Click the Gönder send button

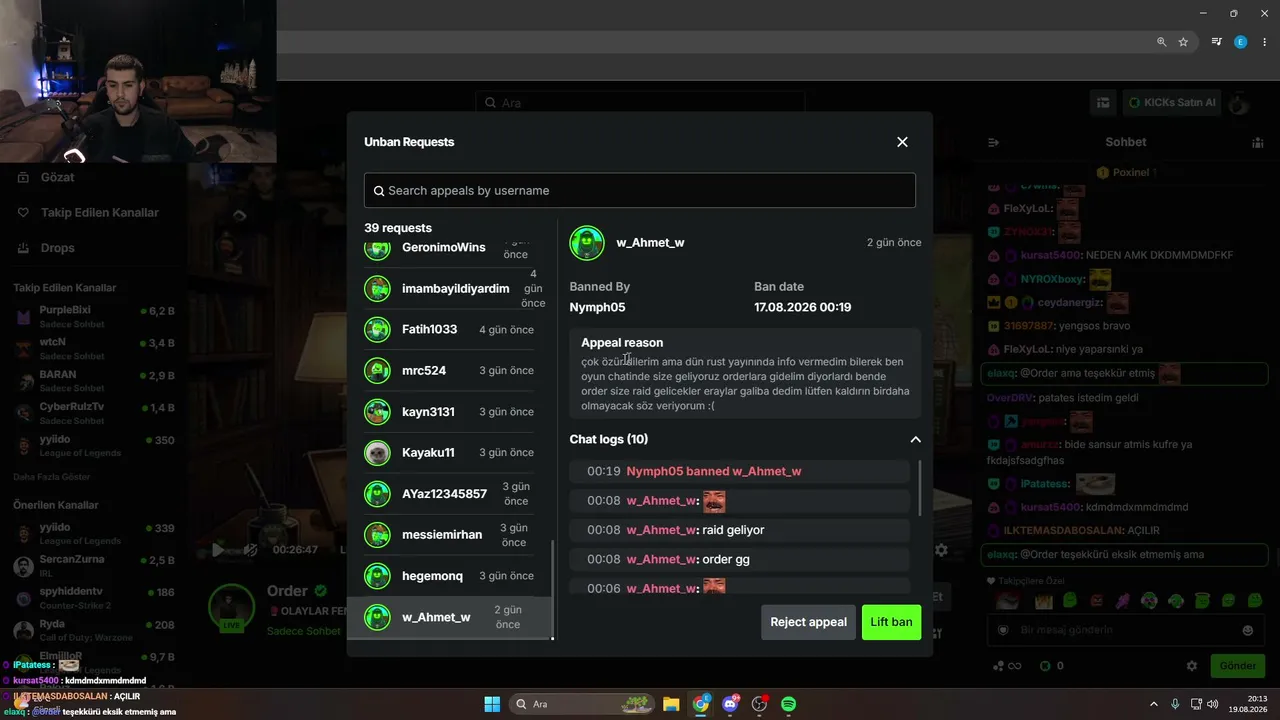(x=1238, y=666)
